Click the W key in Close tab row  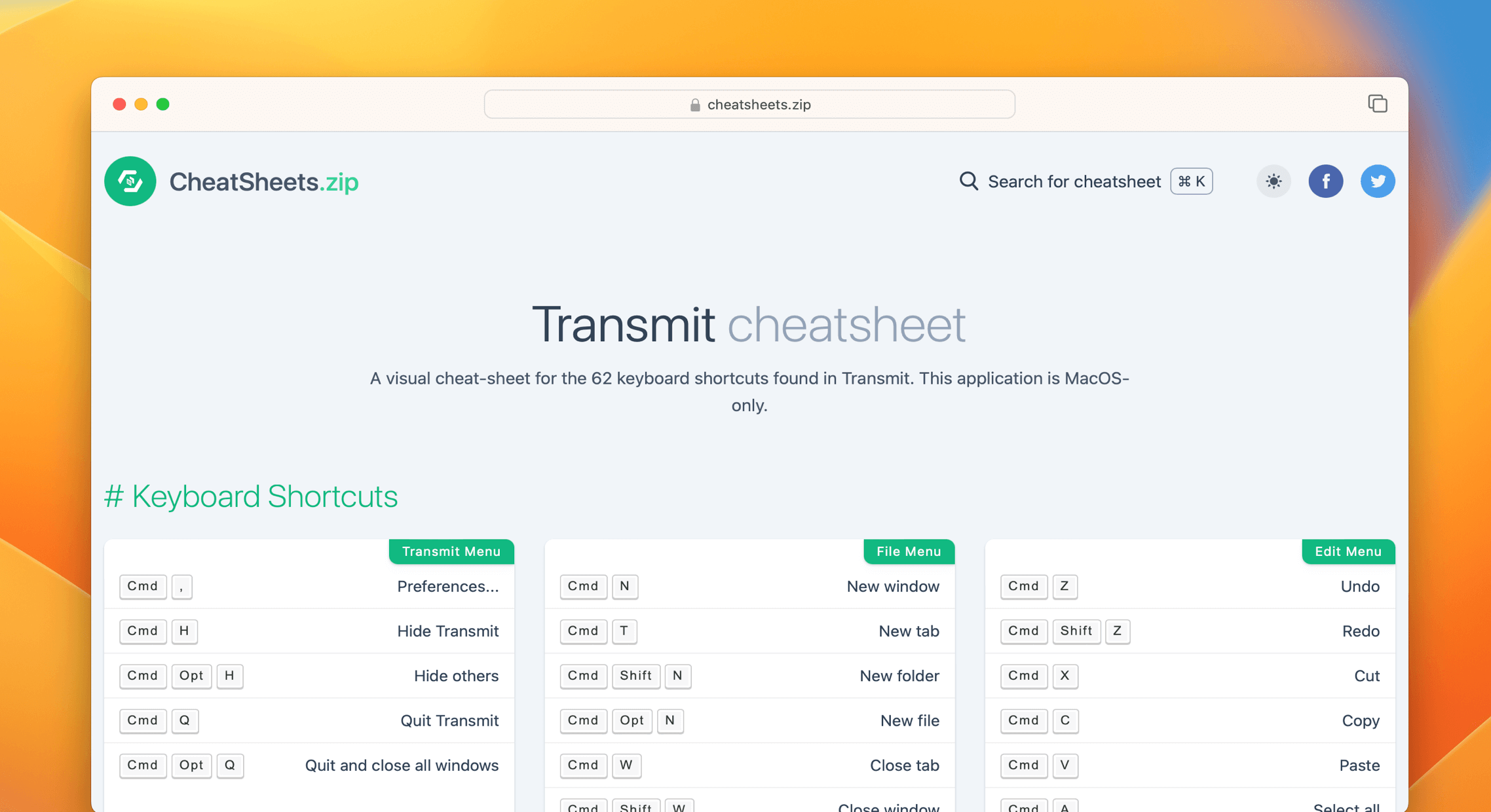[x=626, y=765]
